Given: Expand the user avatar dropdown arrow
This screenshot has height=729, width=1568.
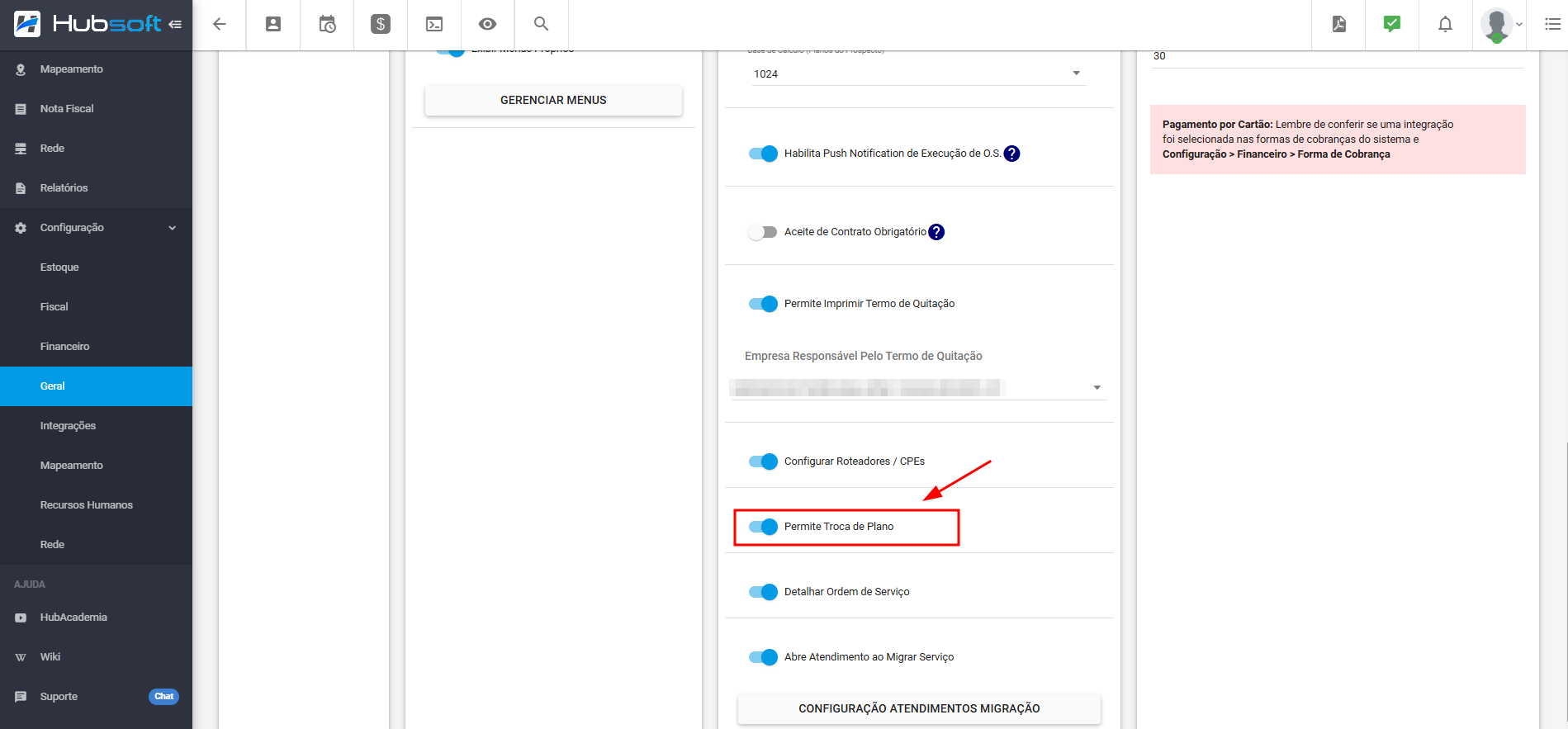Looking at the screenshot, I should pos(1519,25).
